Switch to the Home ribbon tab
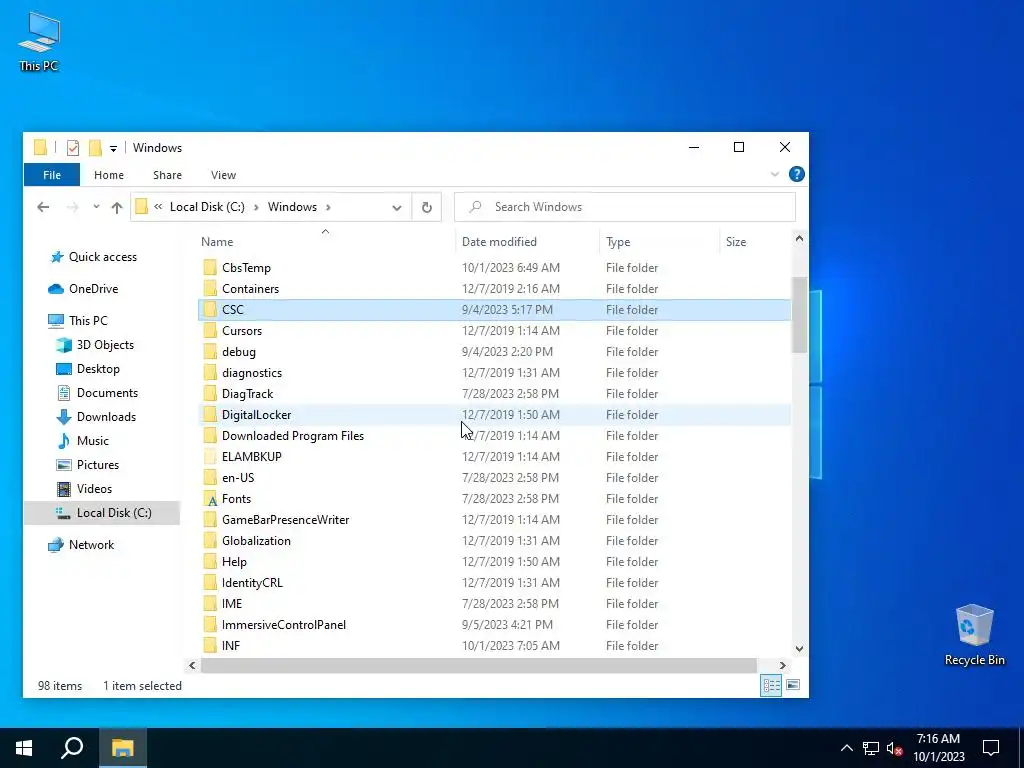The width and height of the screenshot is (1024, 768). tap(108, 175)
